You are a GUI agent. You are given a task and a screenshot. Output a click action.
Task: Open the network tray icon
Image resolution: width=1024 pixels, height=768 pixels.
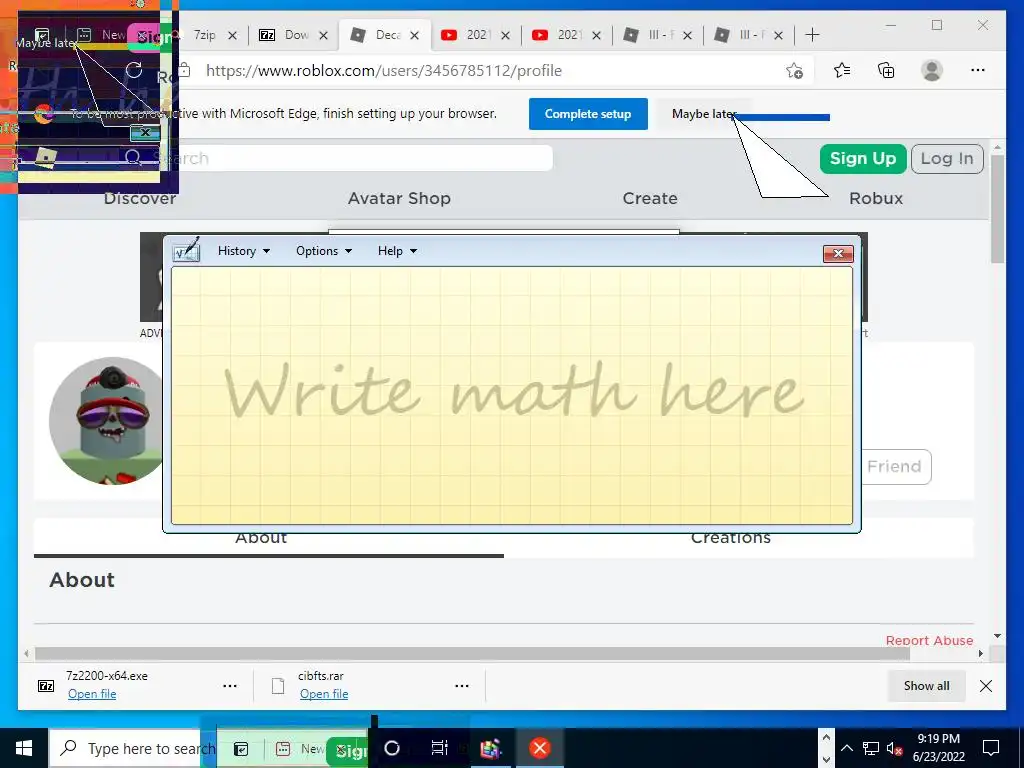click(x=871, y=748)
